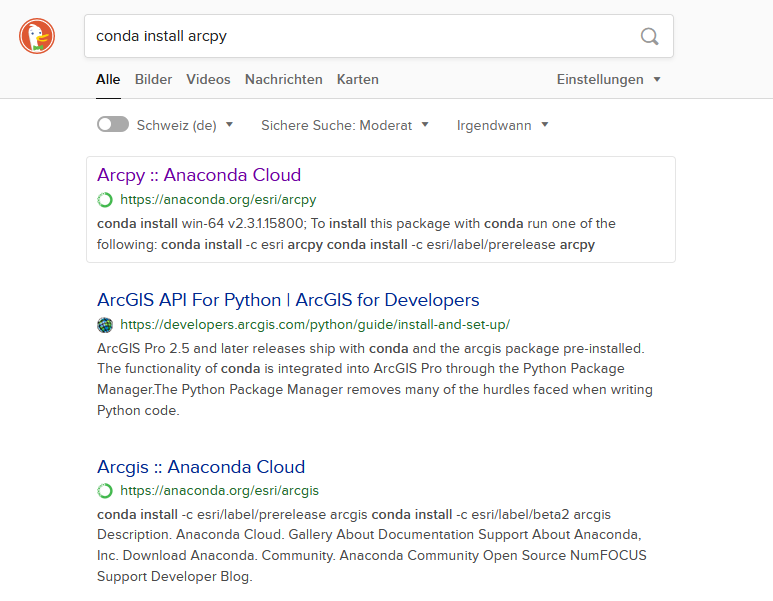The height and width of the screenshot is (601, 773).
Task: Click the Anaconda favicon beside the esri/arcpy URL
Action: [x=105, y=200]
